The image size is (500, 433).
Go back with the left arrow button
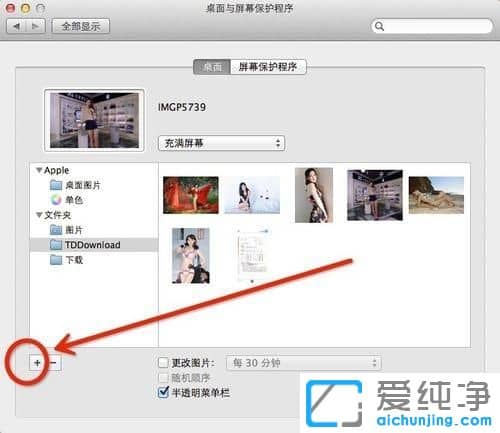[16, 26]
